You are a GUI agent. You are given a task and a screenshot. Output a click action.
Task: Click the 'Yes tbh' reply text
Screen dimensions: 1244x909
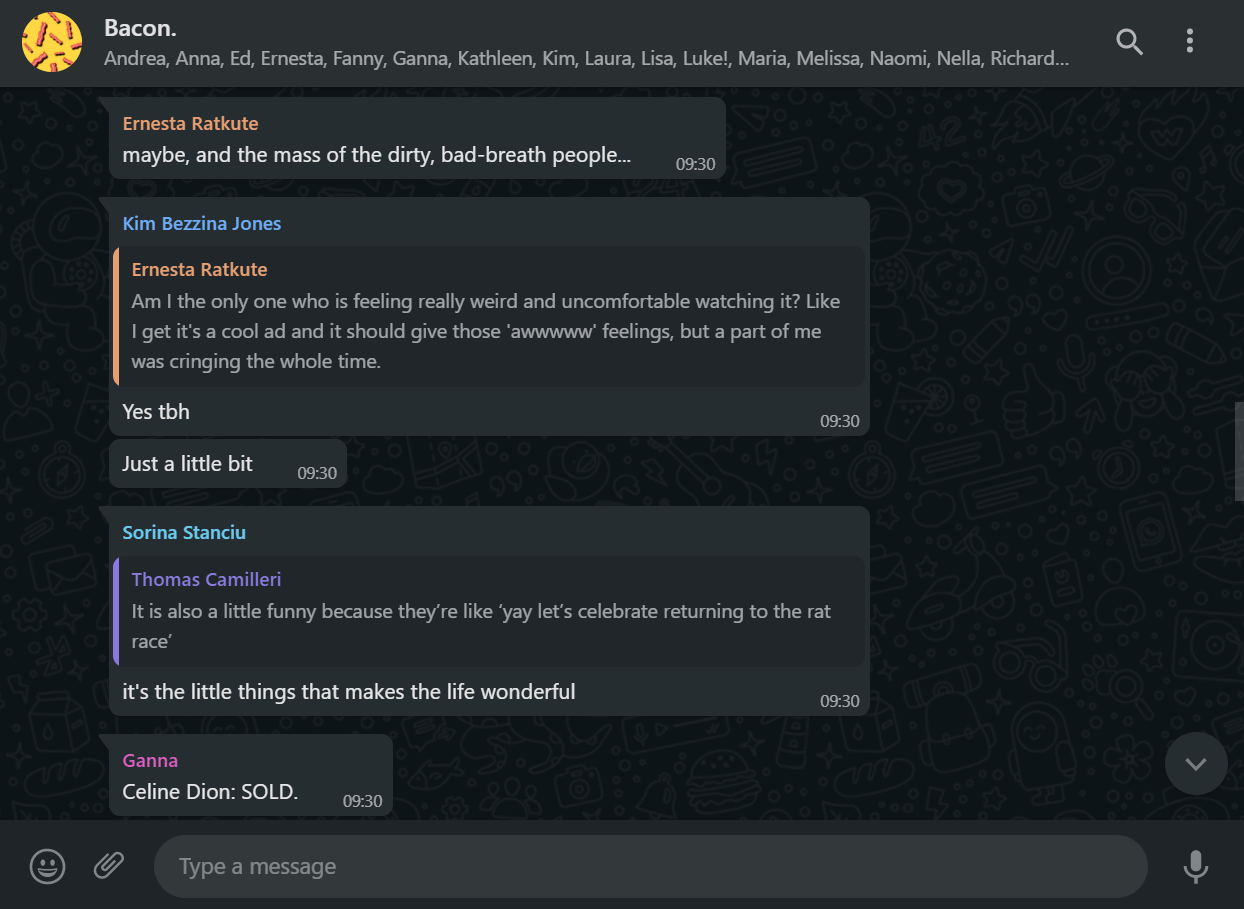point(156,411)
